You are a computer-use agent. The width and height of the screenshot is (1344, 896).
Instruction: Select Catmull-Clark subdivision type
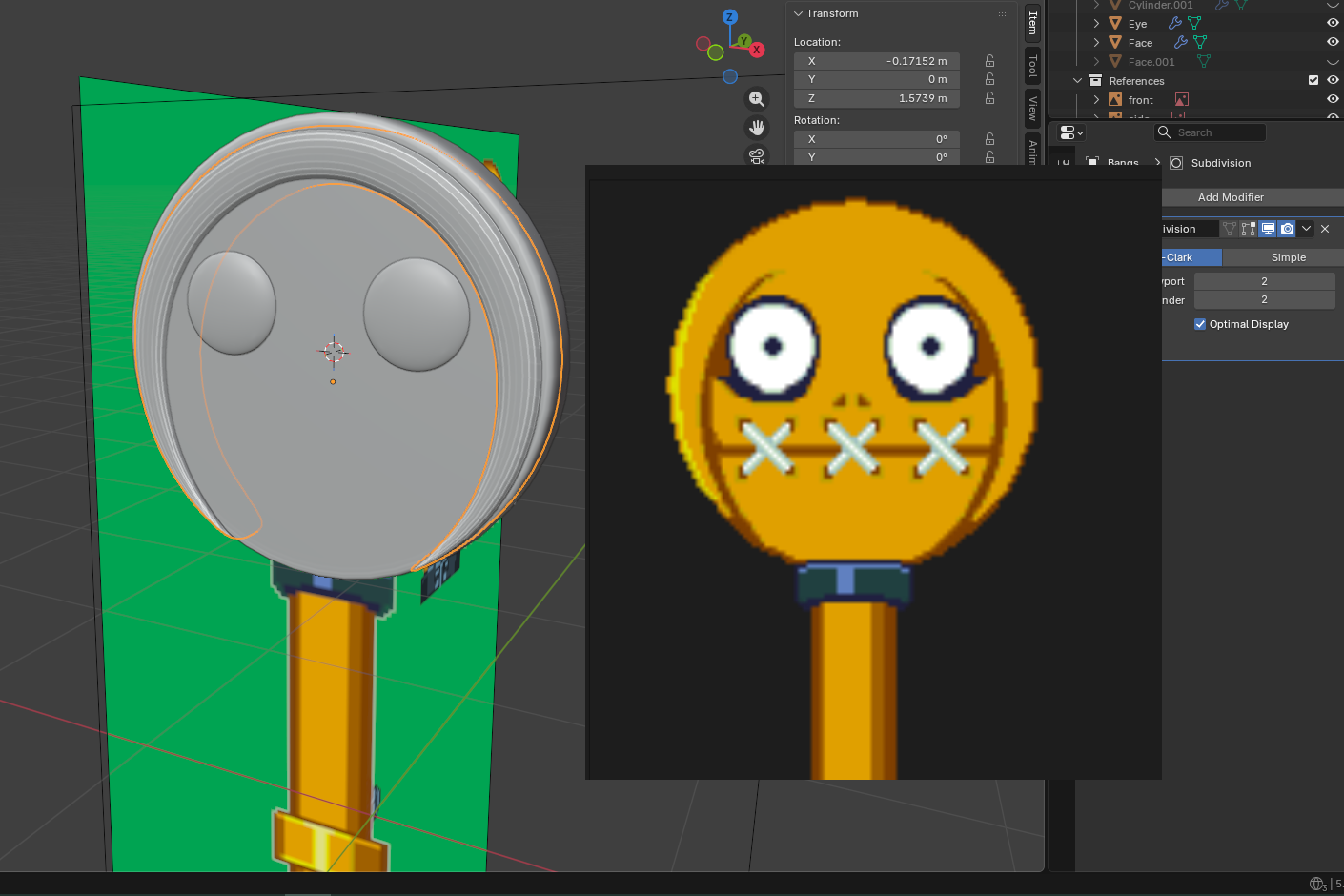pos(1191,257)
